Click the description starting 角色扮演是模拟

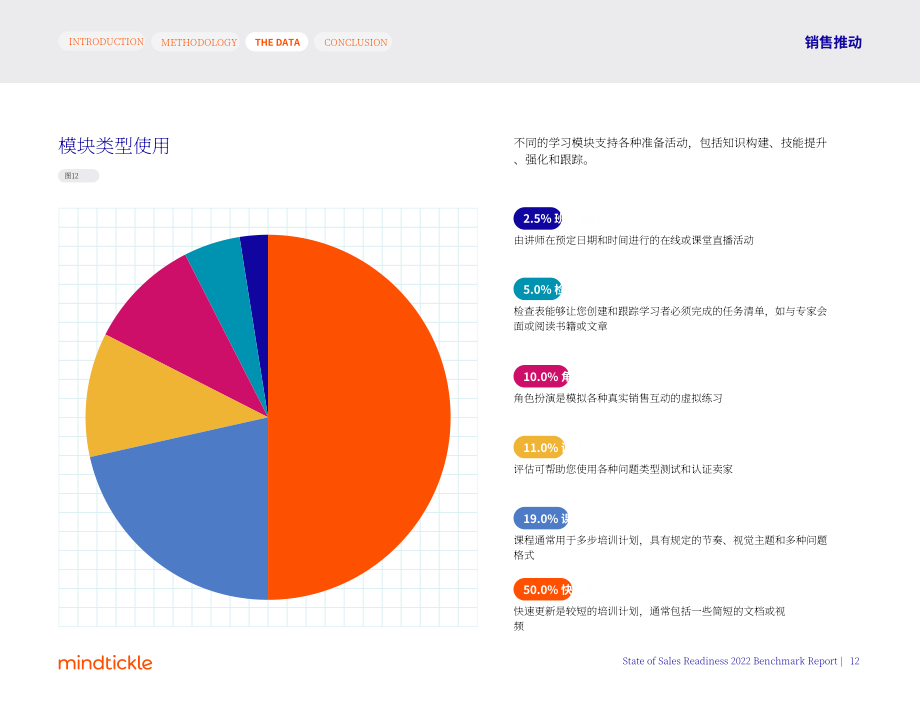[618, 398]
